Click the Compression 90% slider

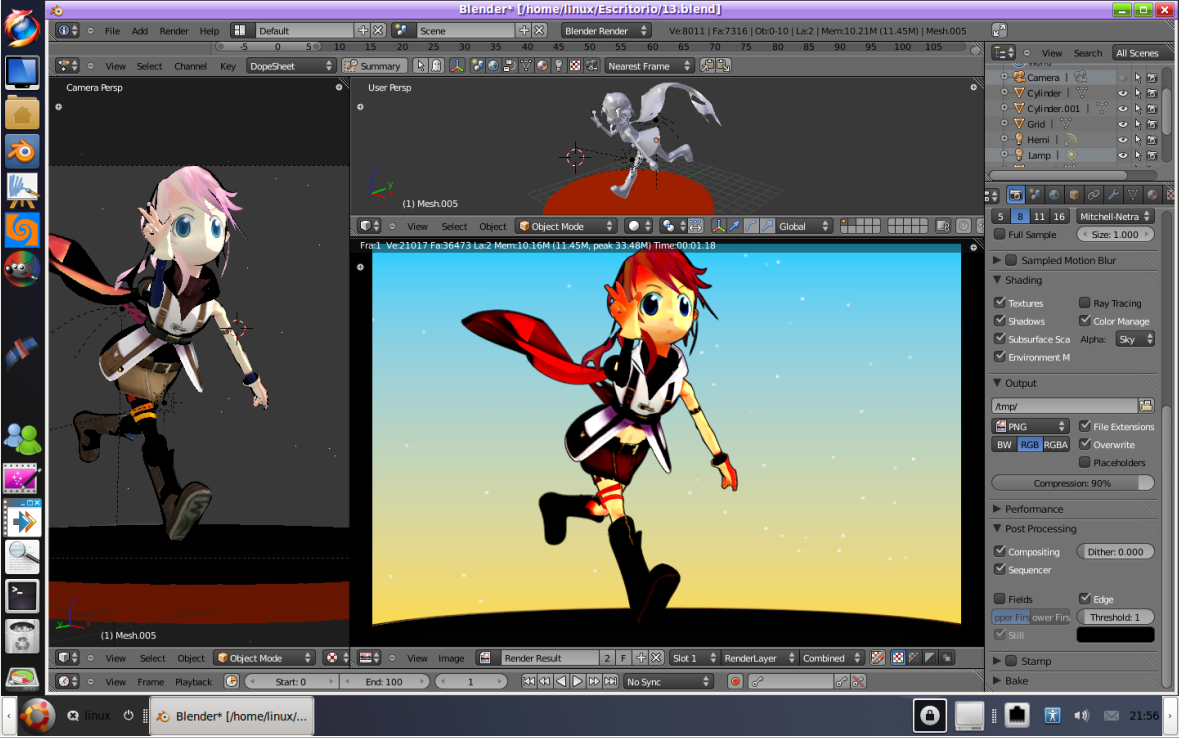tap(1073, 483)
